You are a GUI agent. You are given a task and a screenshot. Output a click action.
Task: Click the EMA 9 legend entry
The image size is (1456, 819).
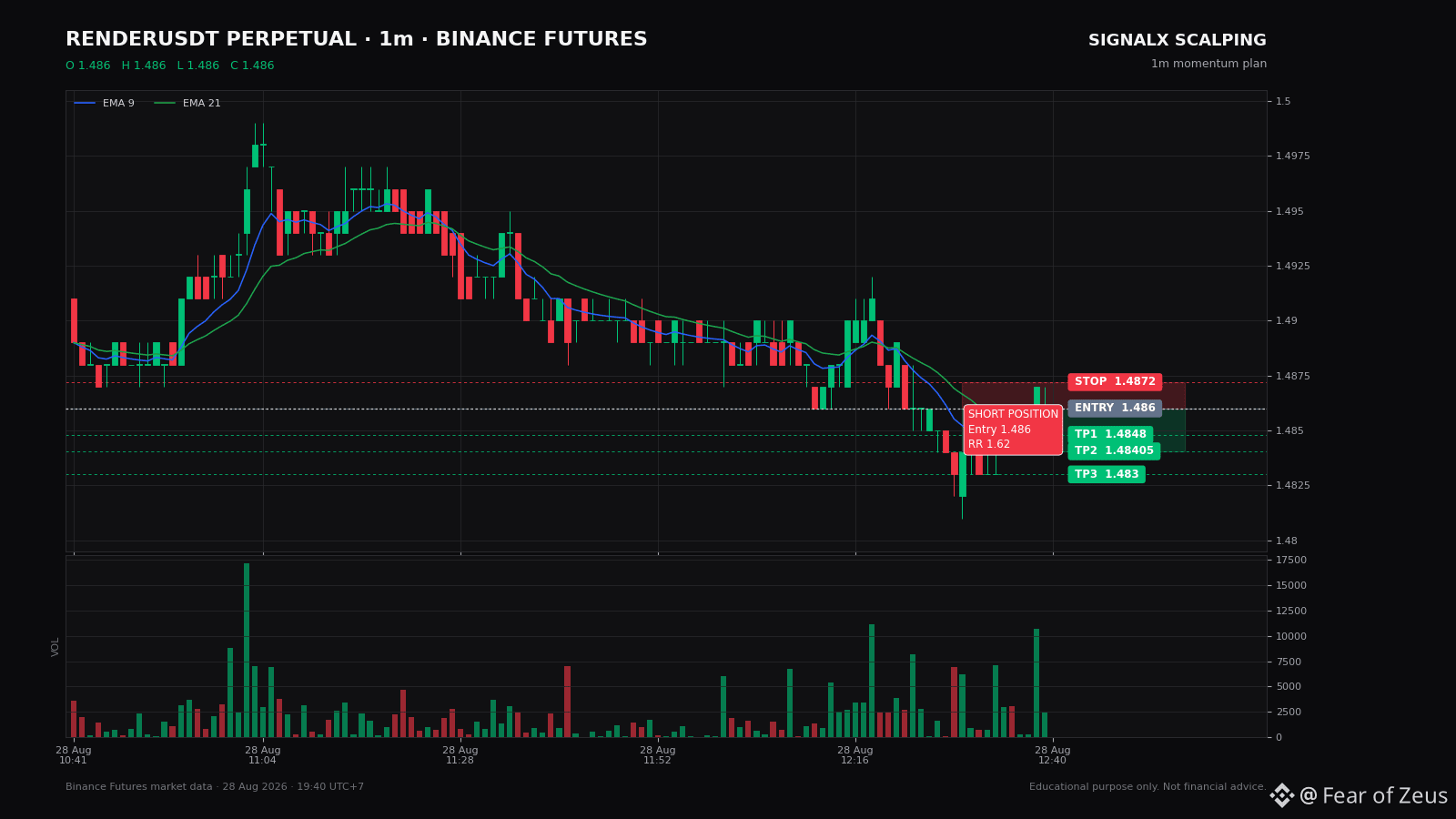tap(104, 104)
